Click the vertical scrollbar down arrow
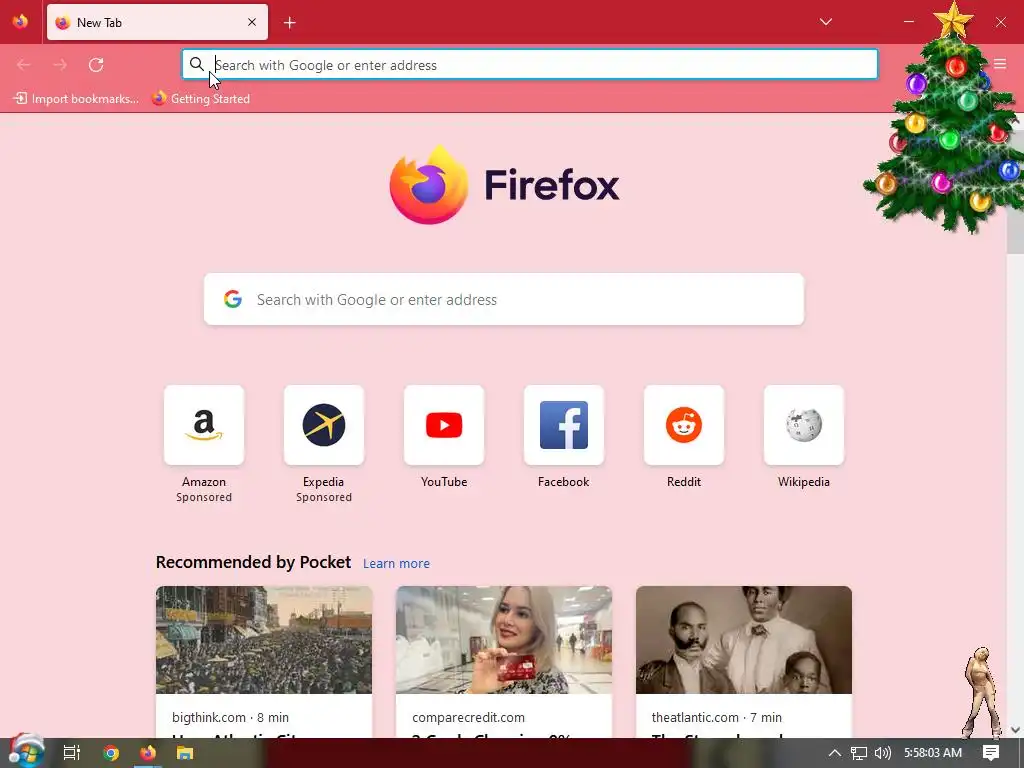The height and width of the screenshot is (768, 1024). click(x=1015, y=730)
